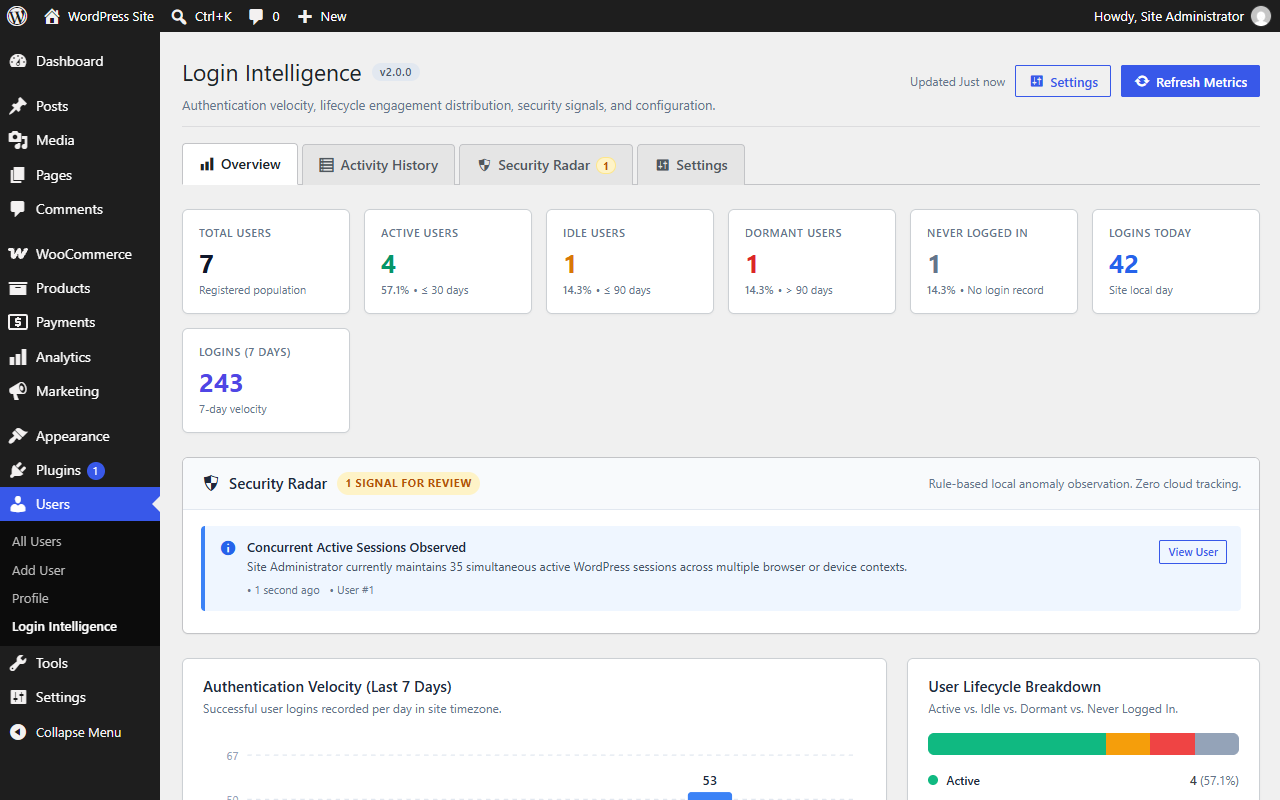Switch to the Settings tab
Image resolution: width=1280 pixels, height=800 pixels.
pyautogui.click(x=691, y=165)
